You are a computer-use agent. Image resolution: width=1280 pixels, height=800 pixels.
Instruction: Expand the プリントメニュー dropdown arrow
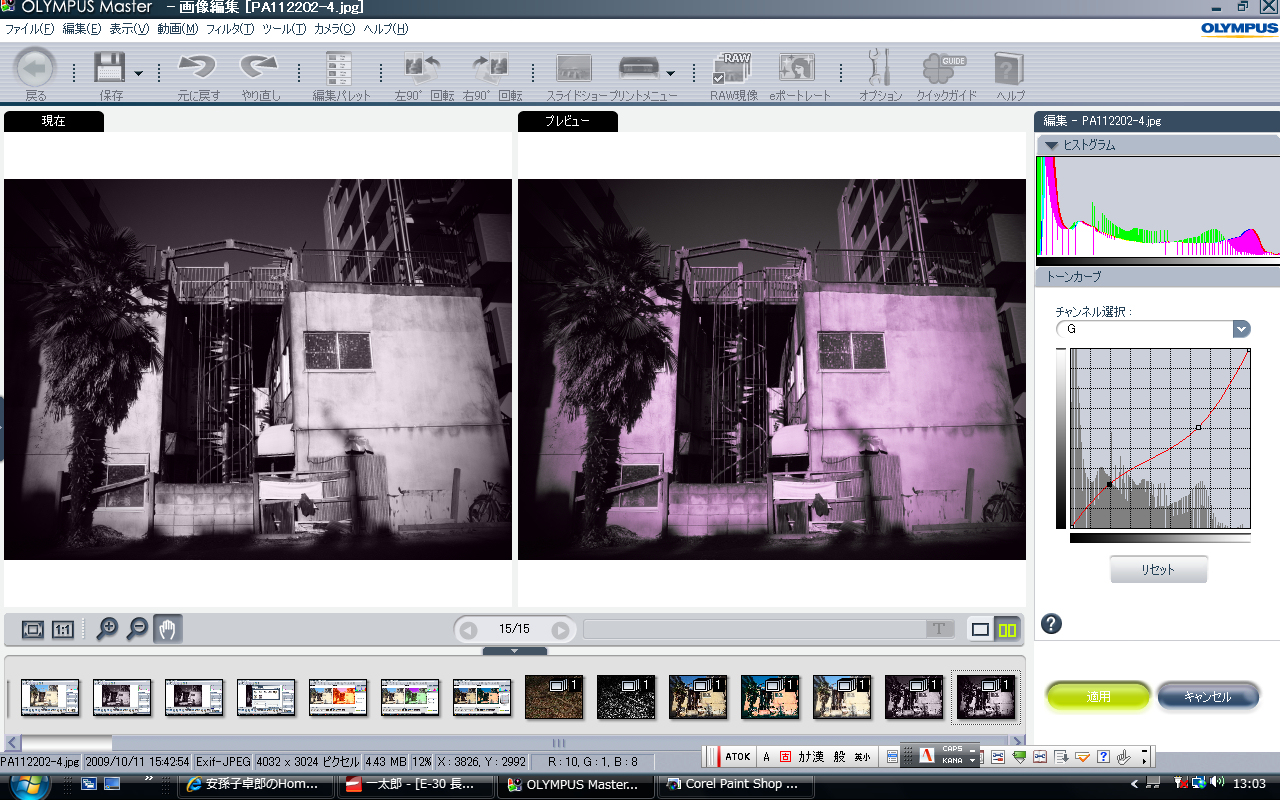[x=670, y=73]
